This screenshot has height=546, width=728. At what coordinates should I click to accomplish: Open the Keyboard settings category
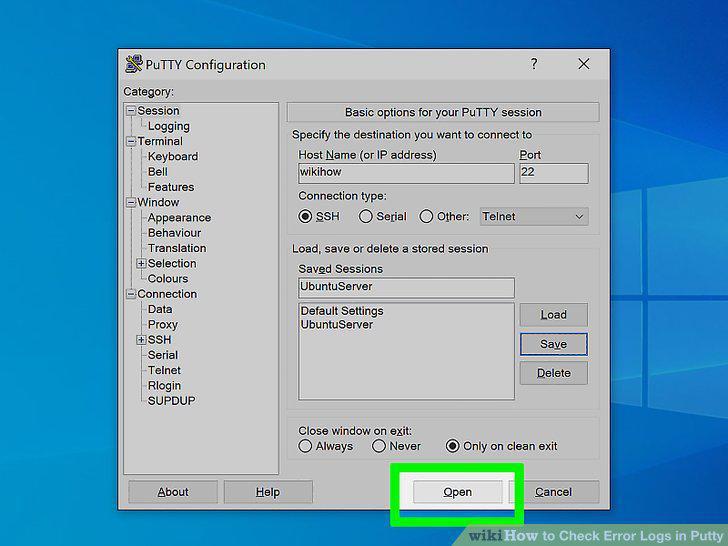[x=173, y=156]
